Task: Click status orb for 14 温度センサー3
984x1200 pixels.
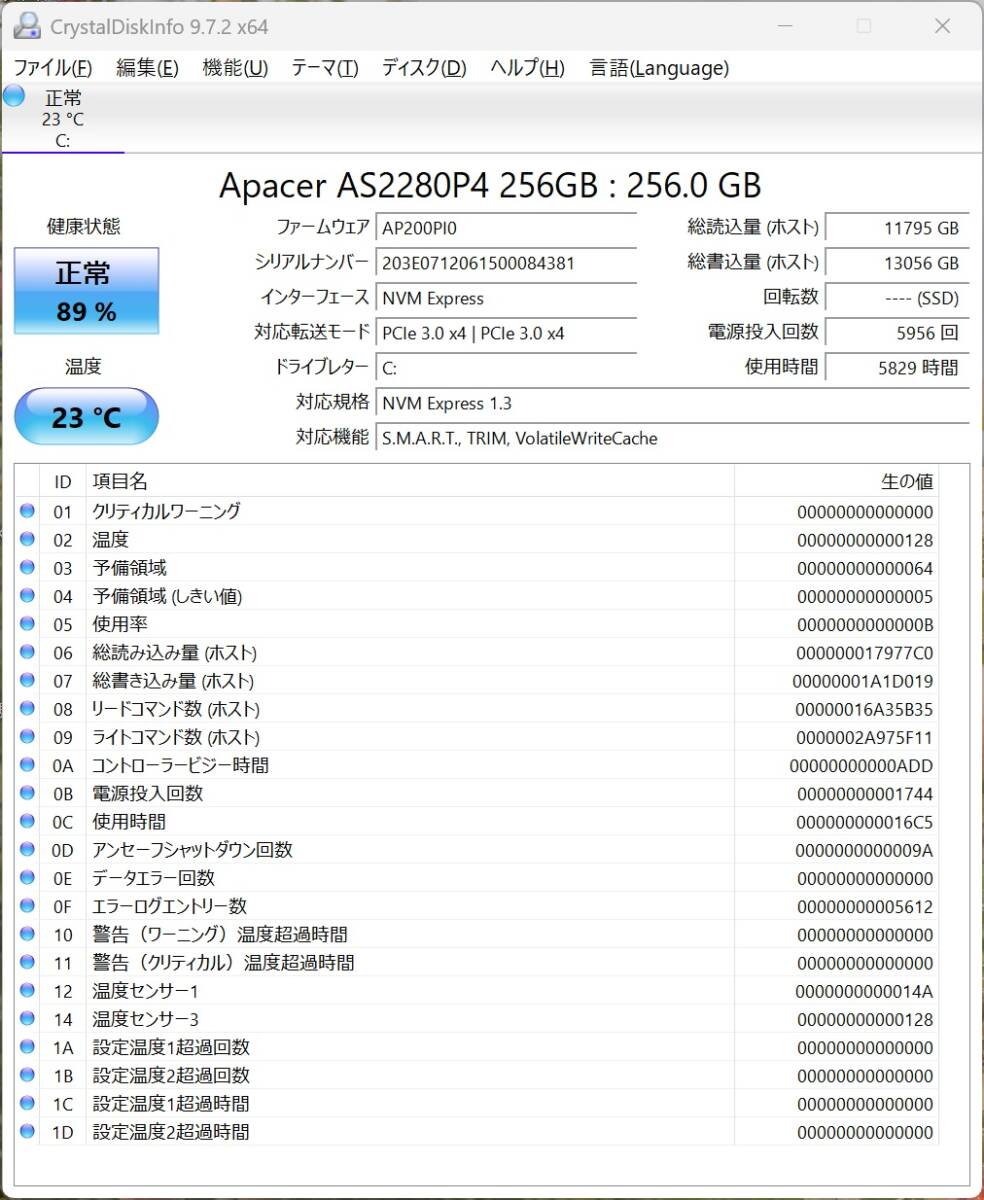Action: point(27,1019)
